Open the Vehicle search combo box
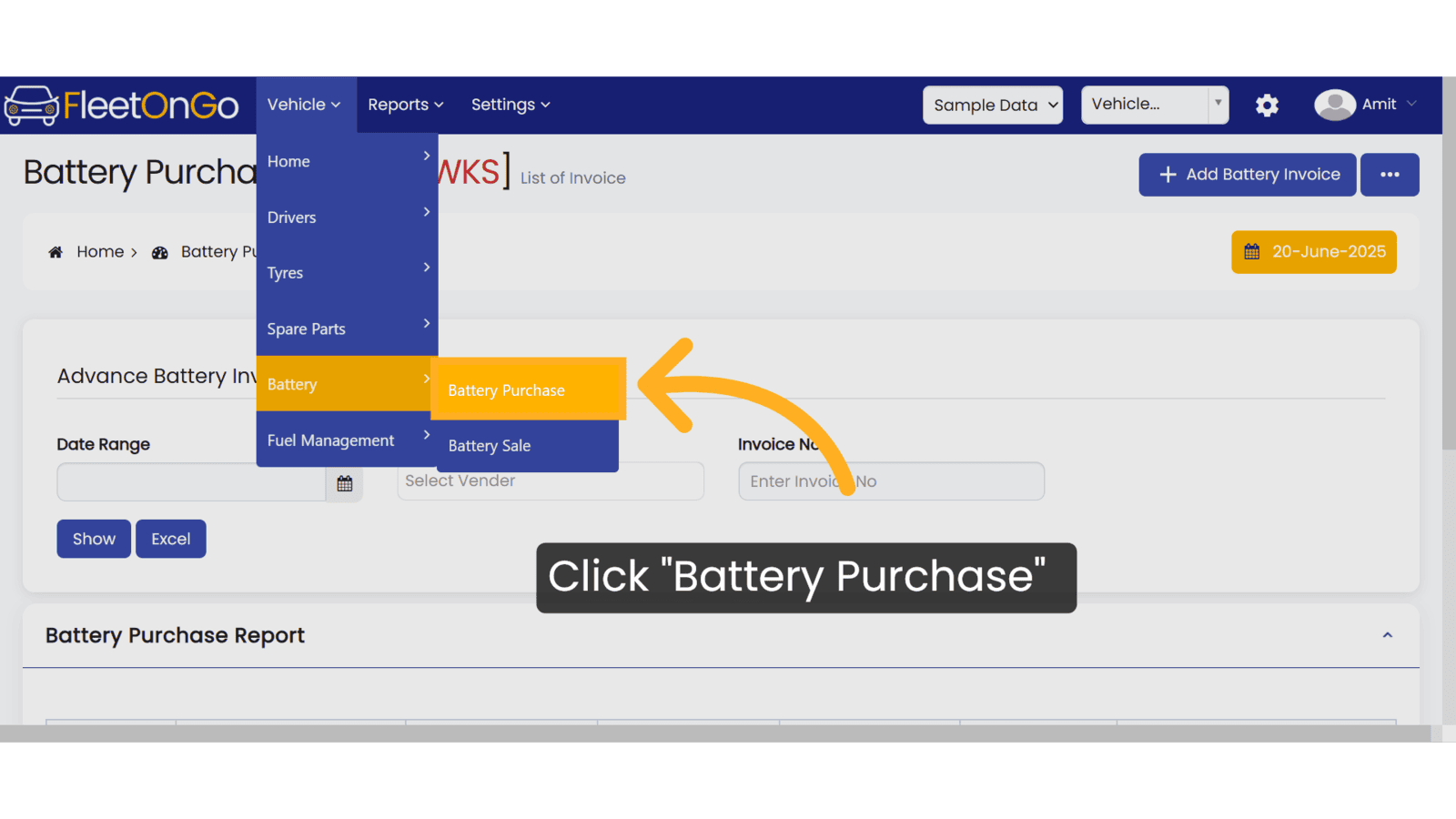Screen dimensions: 1456x819 pos(1155,105)
